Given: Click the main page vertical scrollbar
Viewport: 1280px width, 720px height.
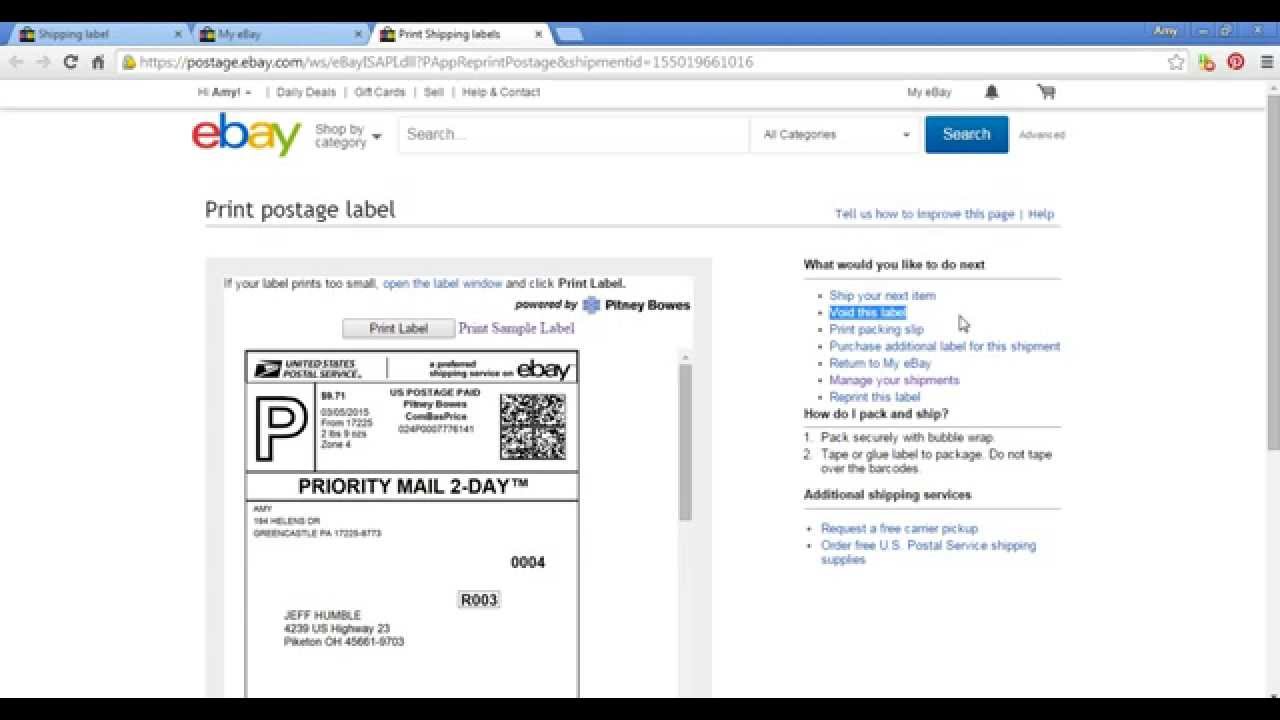Looking at the screenshot, I should pos(1273,270).
